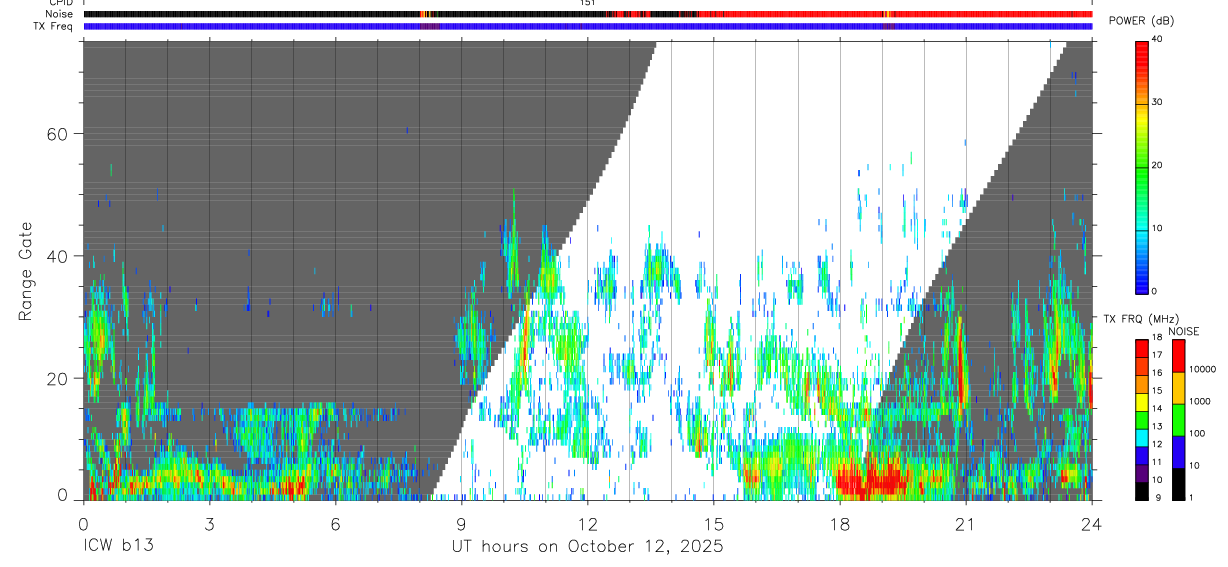Click the 10000 label on NOISE scale
The image size is (1228, 567).
(x=1202, y=369)
